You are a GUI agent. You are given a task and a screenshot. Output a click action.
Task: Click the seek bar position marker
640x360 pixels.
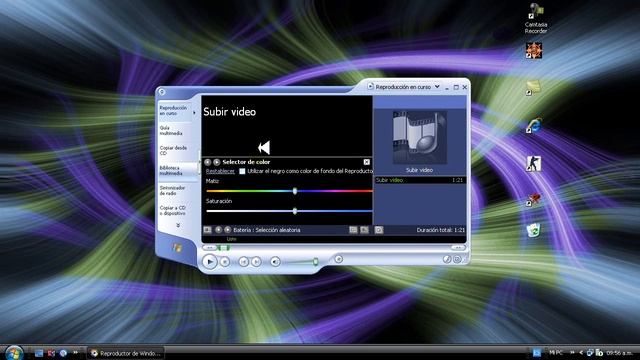click(224, 247)
